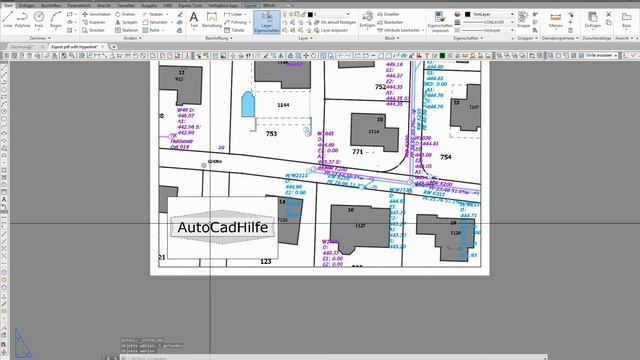
Task: Click the Abrunden fillet tool
Action: [155, 22]
